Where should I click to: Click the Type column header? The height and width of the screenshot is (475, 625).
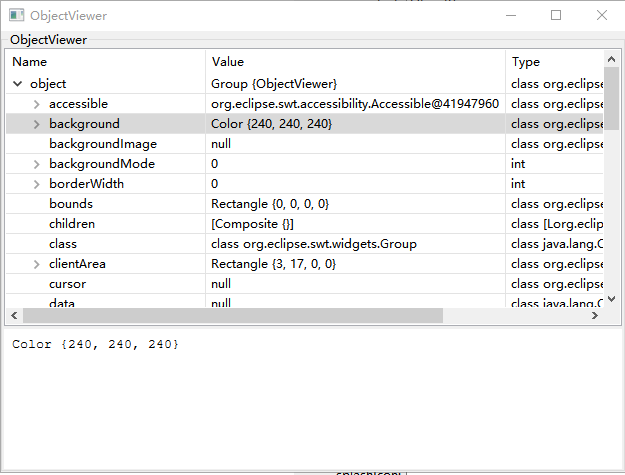click(x=554, y=62)
